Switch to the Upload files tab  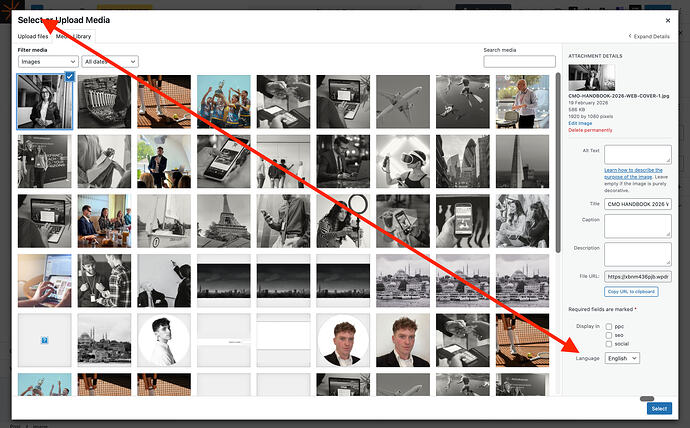pos(33,37)
